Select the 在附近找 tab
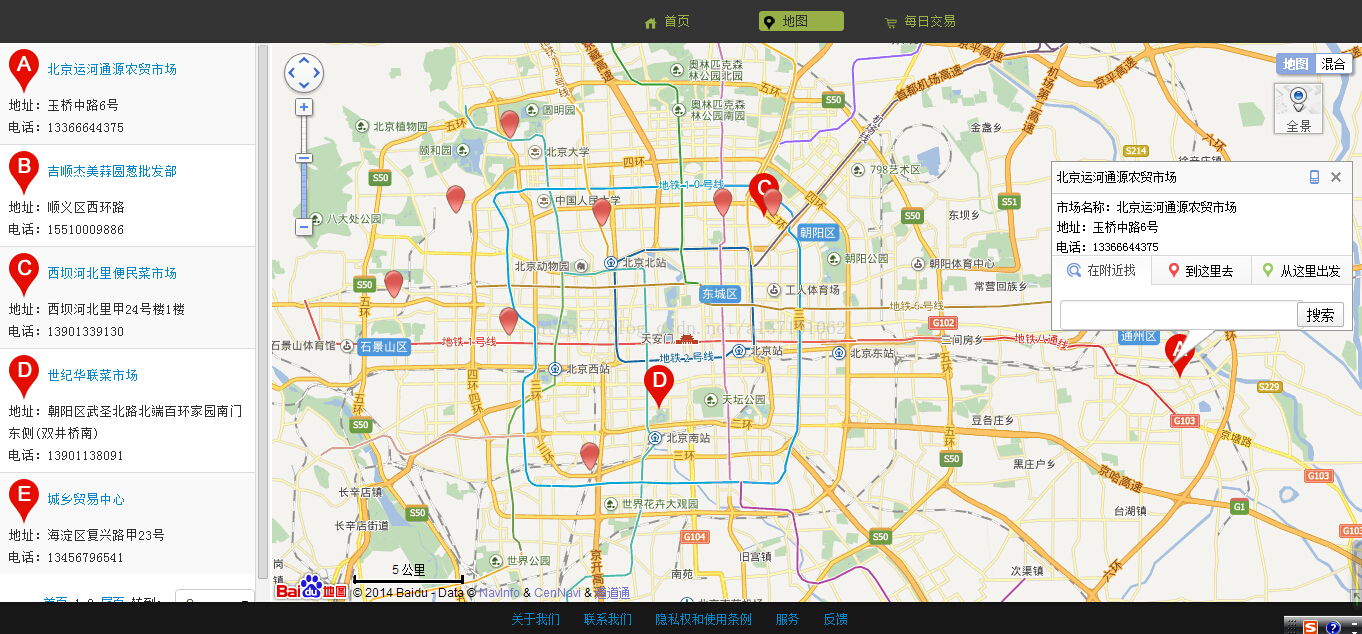Image resolution: width=1362 pixels, height=634 pixels. [x=1102, y=271]
